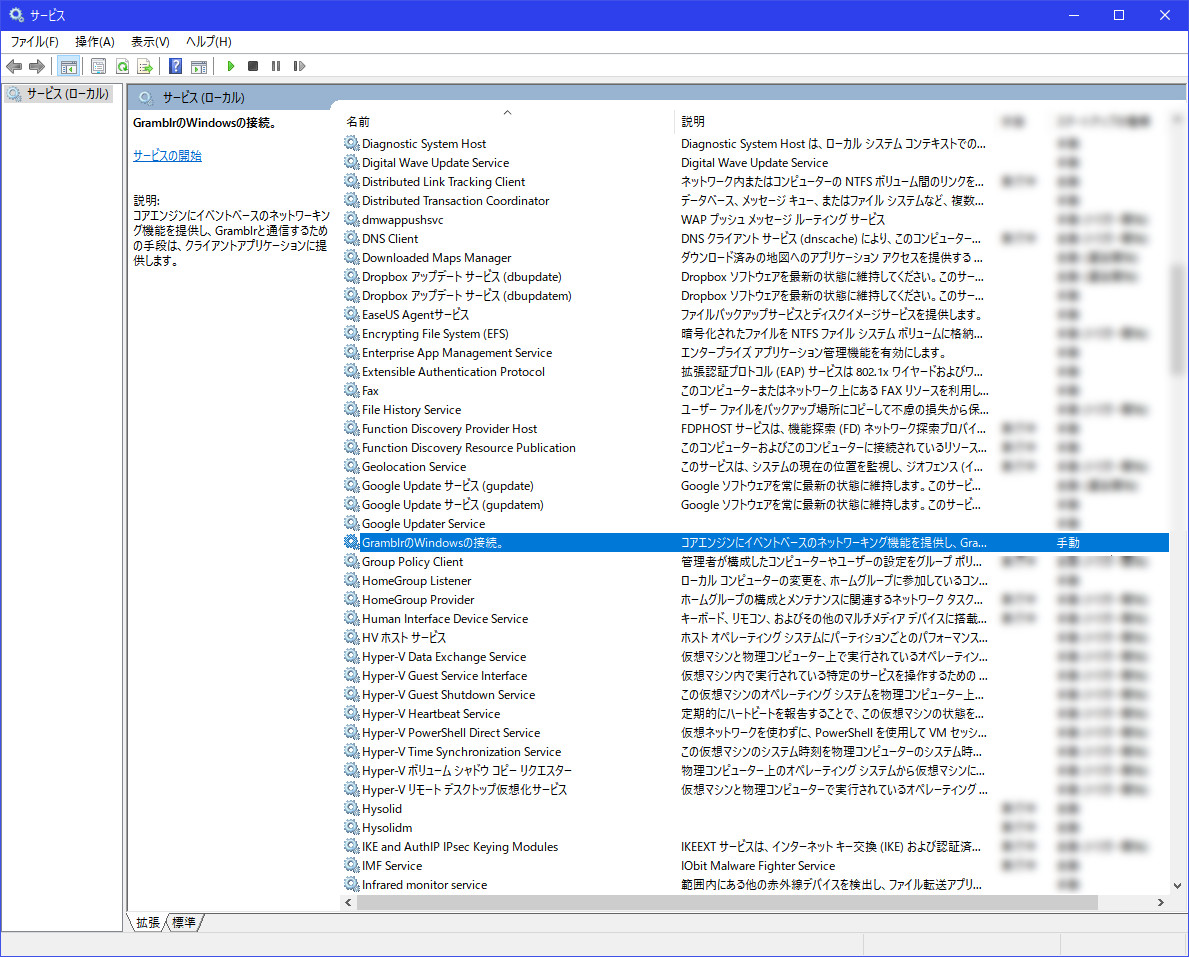Open the 操作(A) menu
The height and width of the screenshot is (957, 1189).
pos(95,42)
